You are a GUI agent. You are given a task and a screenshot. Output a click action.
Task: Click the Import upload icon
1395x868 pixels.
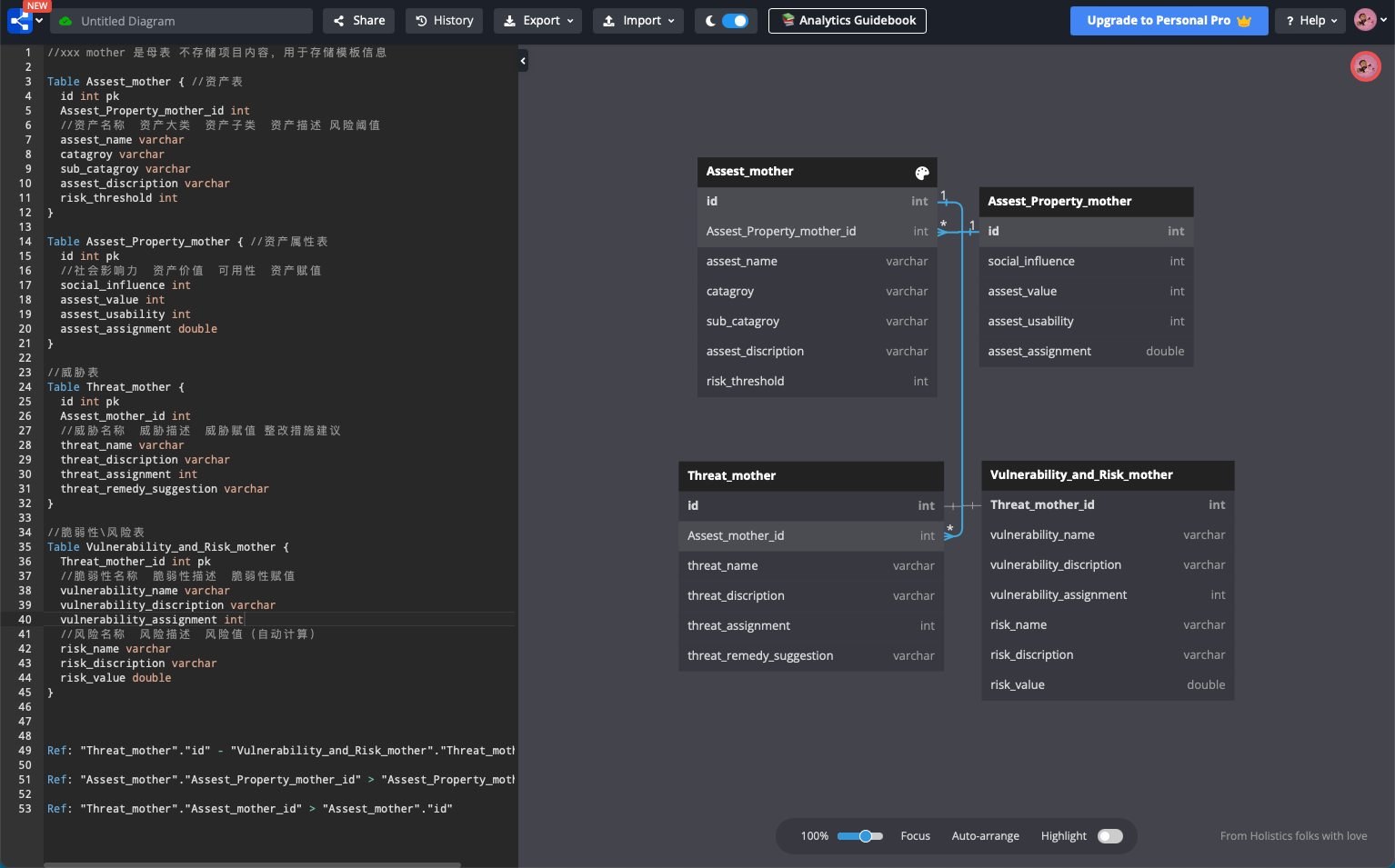[609, 21]
